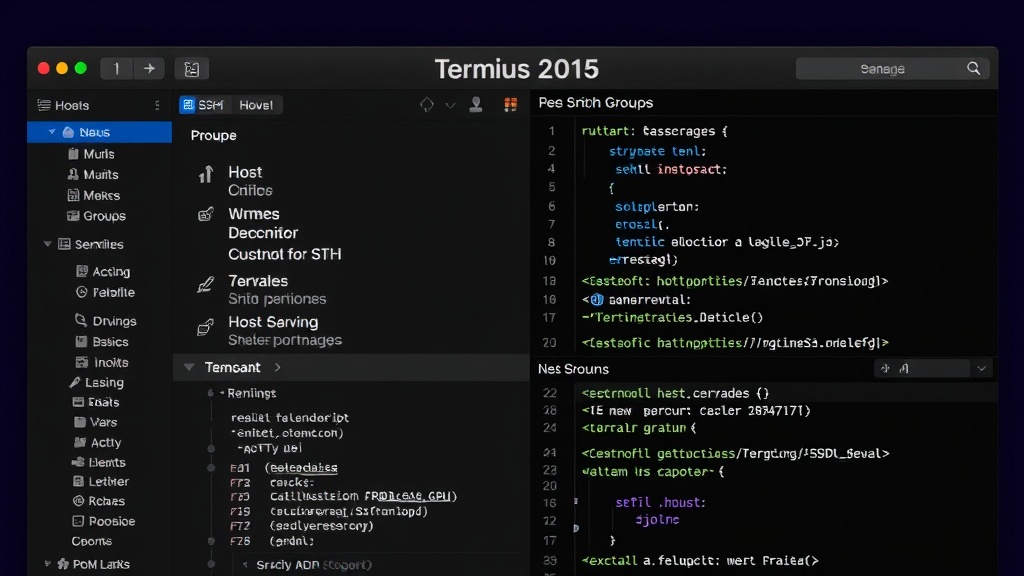Click the Rches circular icon
The width and height of the screenshot is (1024, 576).
point(78,501)
